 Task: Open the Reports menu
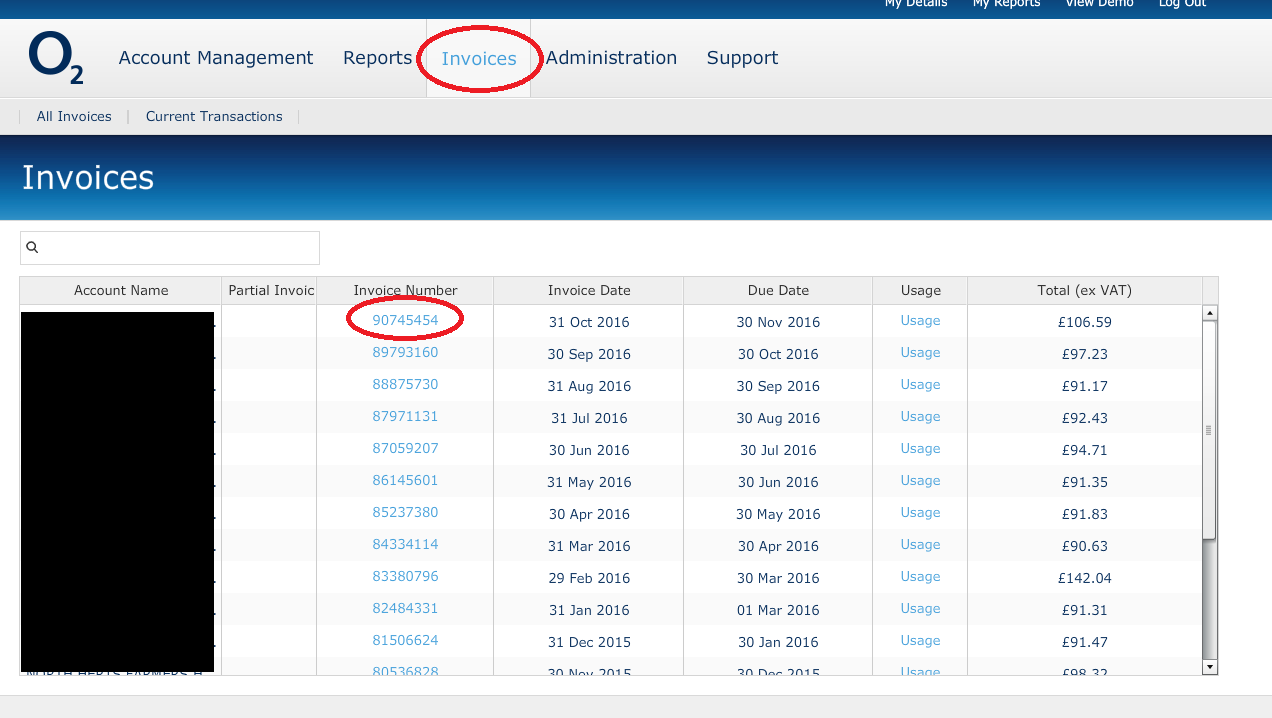point(377,57)
